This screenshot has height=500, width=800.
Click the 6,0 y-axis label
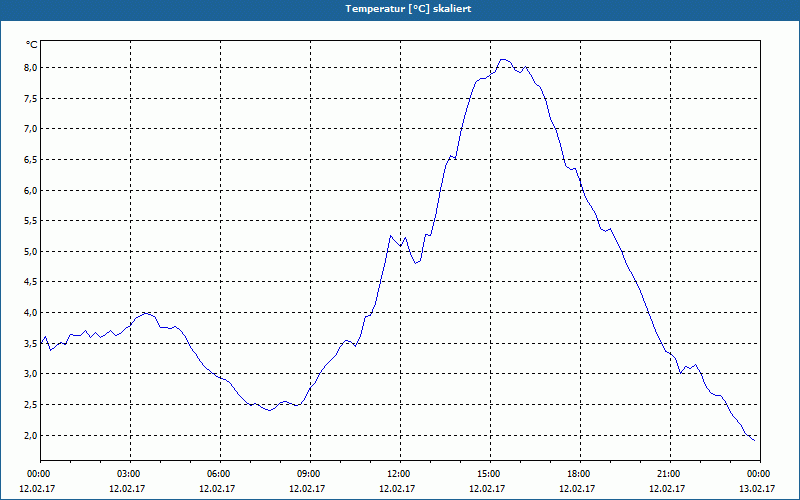[x=31, y=190]
